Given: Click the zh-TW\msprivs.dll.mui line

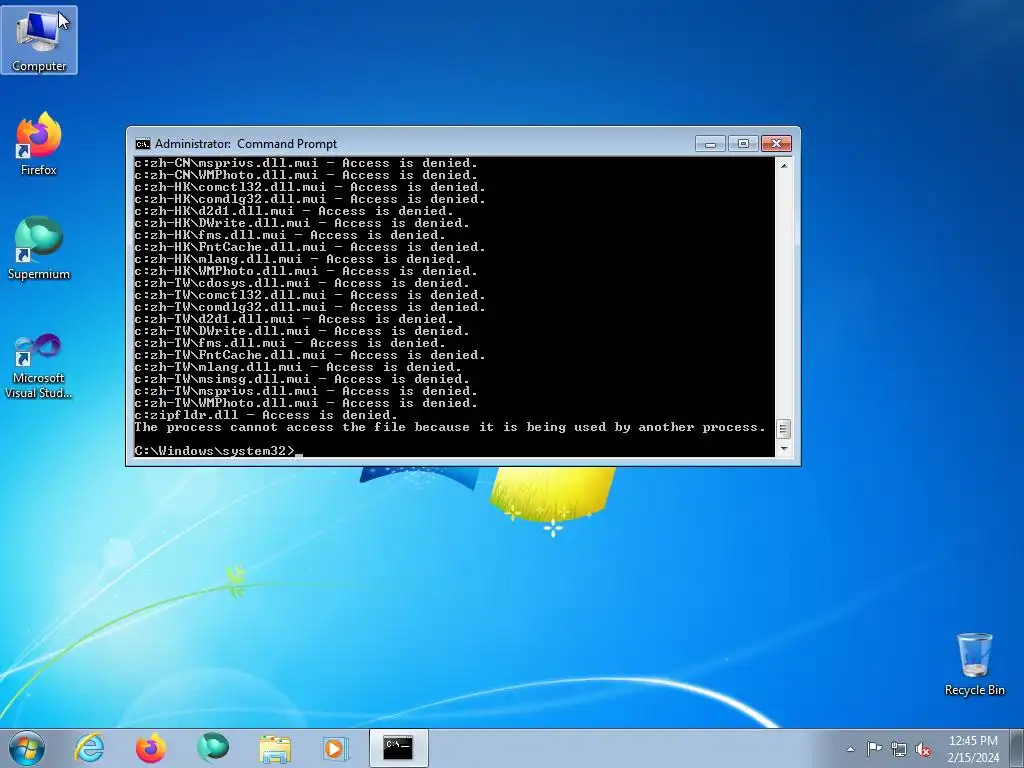Looking at the screenshot, I should [x=306, y=391].
